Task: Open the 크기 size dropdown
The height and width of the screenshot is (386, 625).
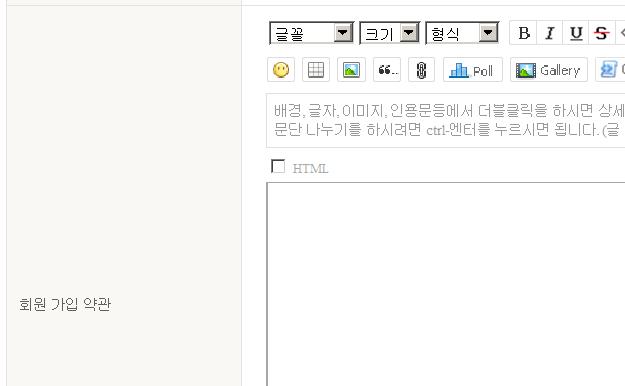Action: [389, 33]
